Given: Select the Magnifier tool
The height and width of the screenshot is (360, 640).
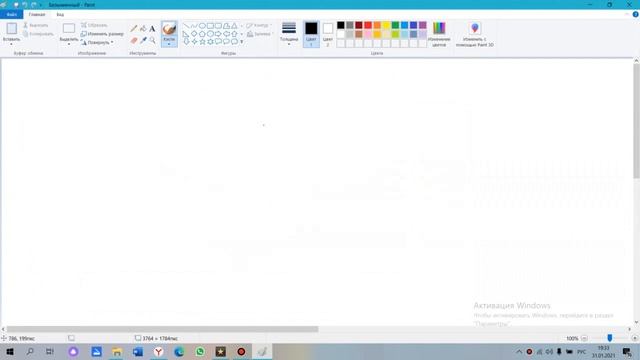Looking at the screenshot, I should point(152,40).
